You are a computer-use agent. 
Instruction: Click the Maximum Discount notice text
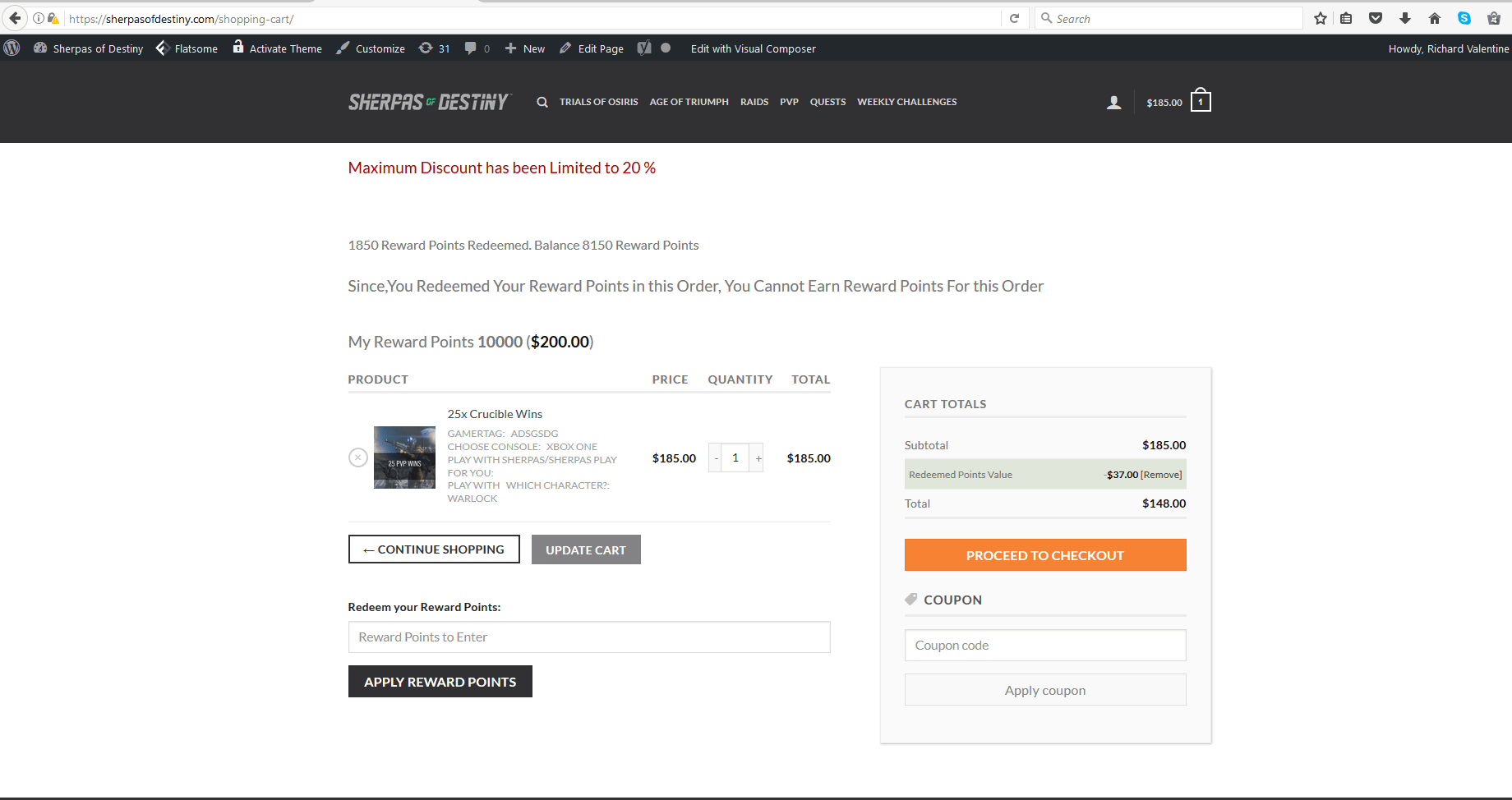[502, 168]
